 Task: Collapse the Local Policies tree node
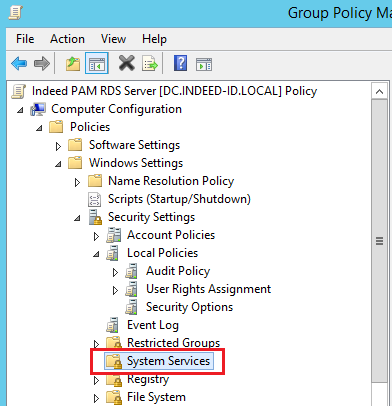click(96, 255)
